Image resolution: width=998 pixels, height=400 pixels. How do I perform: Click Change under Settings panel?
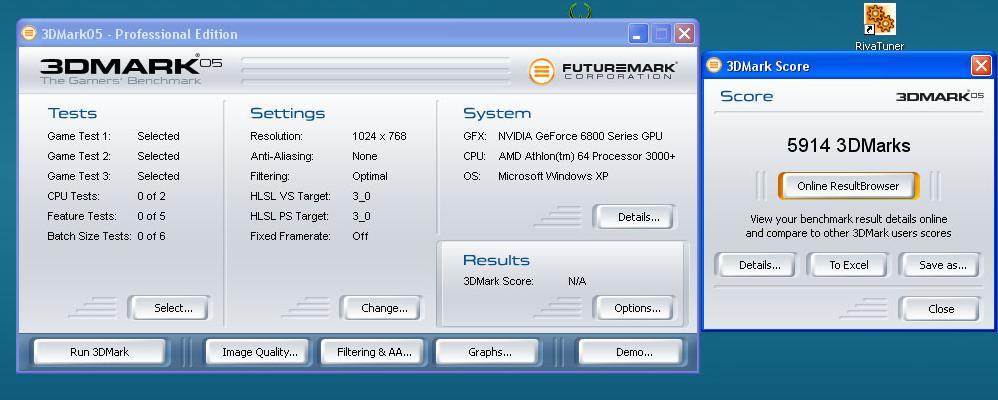tap(383, 308)
